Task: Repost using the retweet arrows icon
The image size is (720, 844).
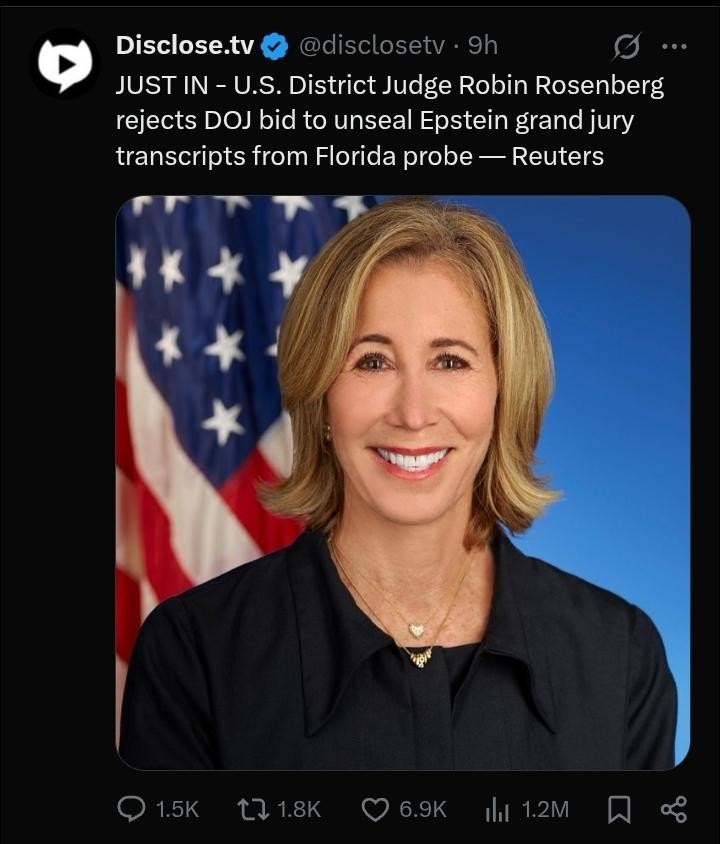Action: click(x=253, y=809)
